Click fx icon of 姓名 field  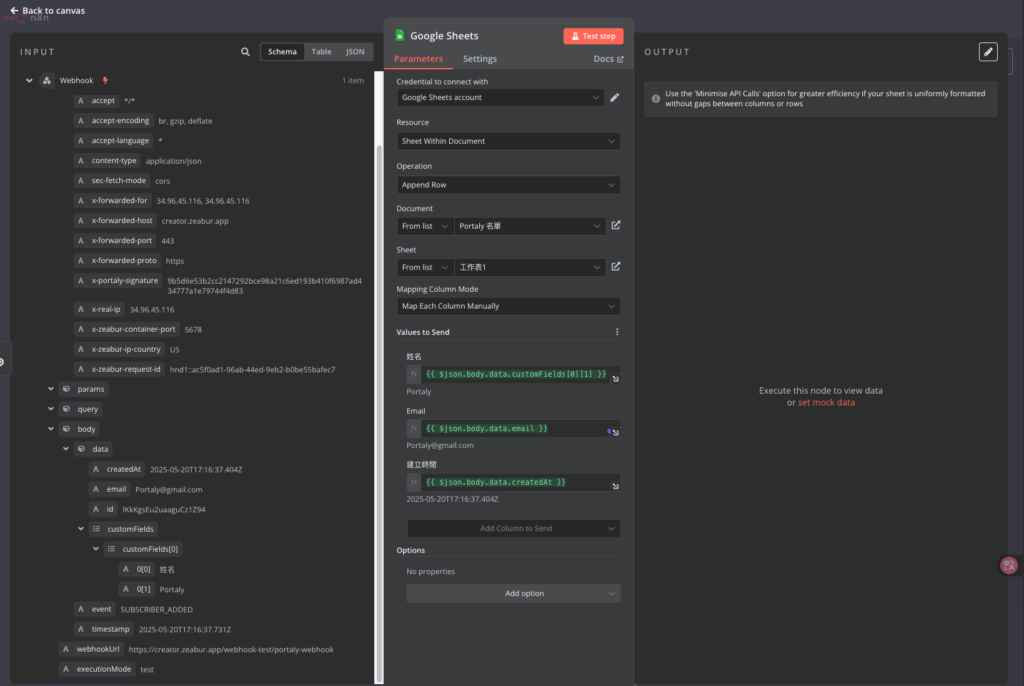pos(413,374)
